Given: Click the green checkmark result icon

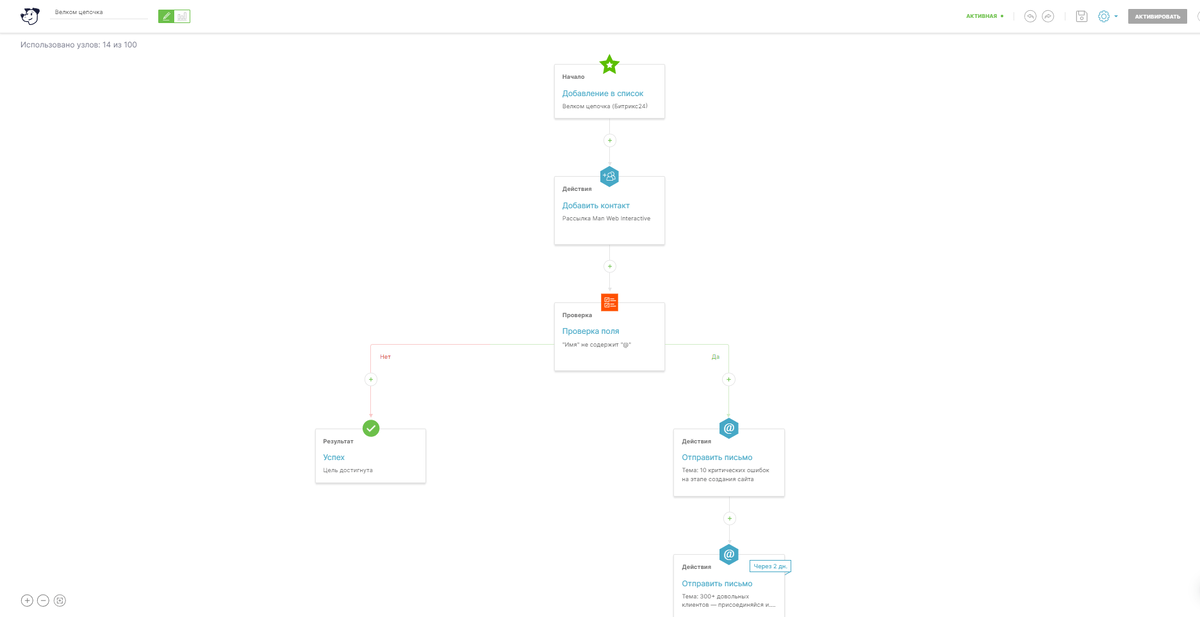Looking at the screenshot, I should click(x=371, y=428).
